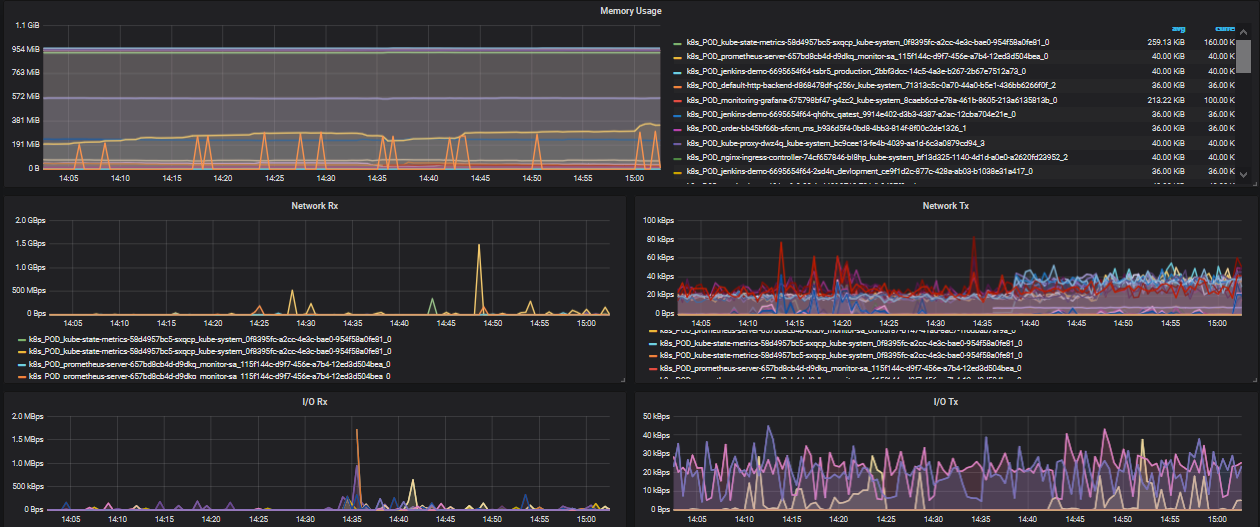The width and height of the screenshot is (1260, 527).
Task: Open the I/O Tx panel title menu
Action: tap(944, 401)
